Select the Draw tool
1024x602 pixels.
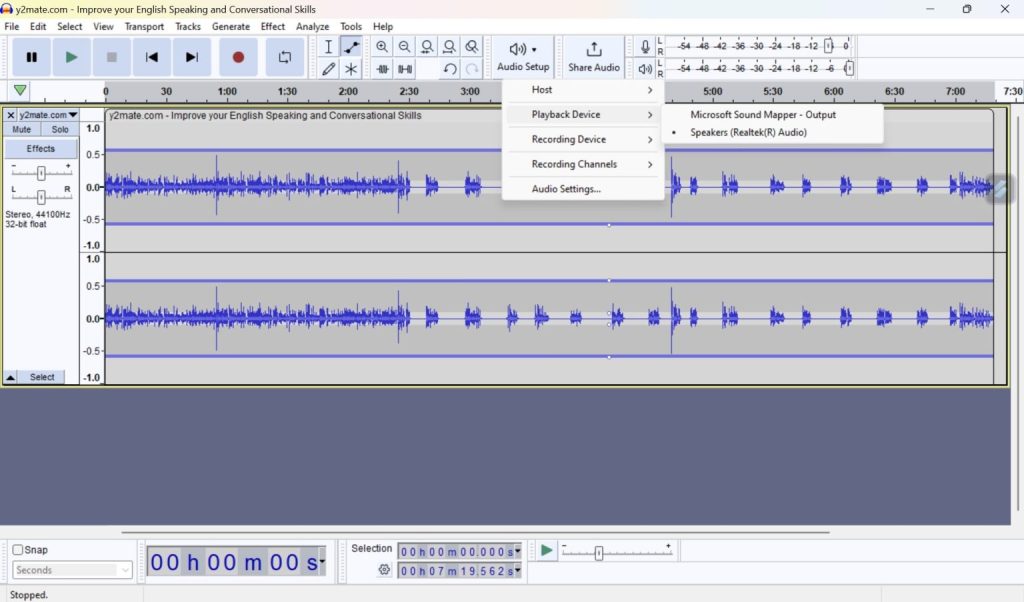[328, 68]
